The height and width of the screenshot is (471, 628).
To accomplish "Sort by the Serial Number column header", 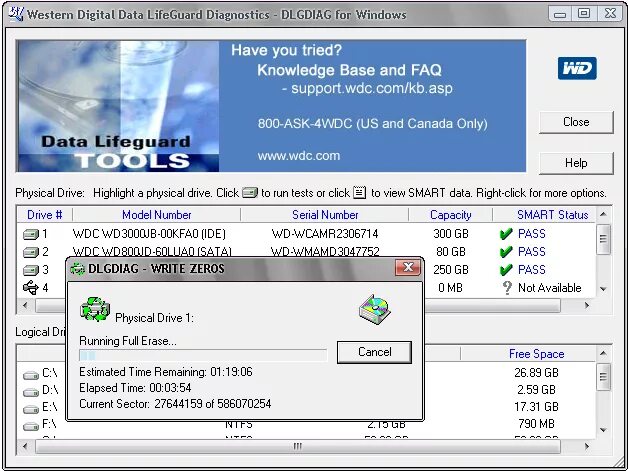I will click(325, 215).
